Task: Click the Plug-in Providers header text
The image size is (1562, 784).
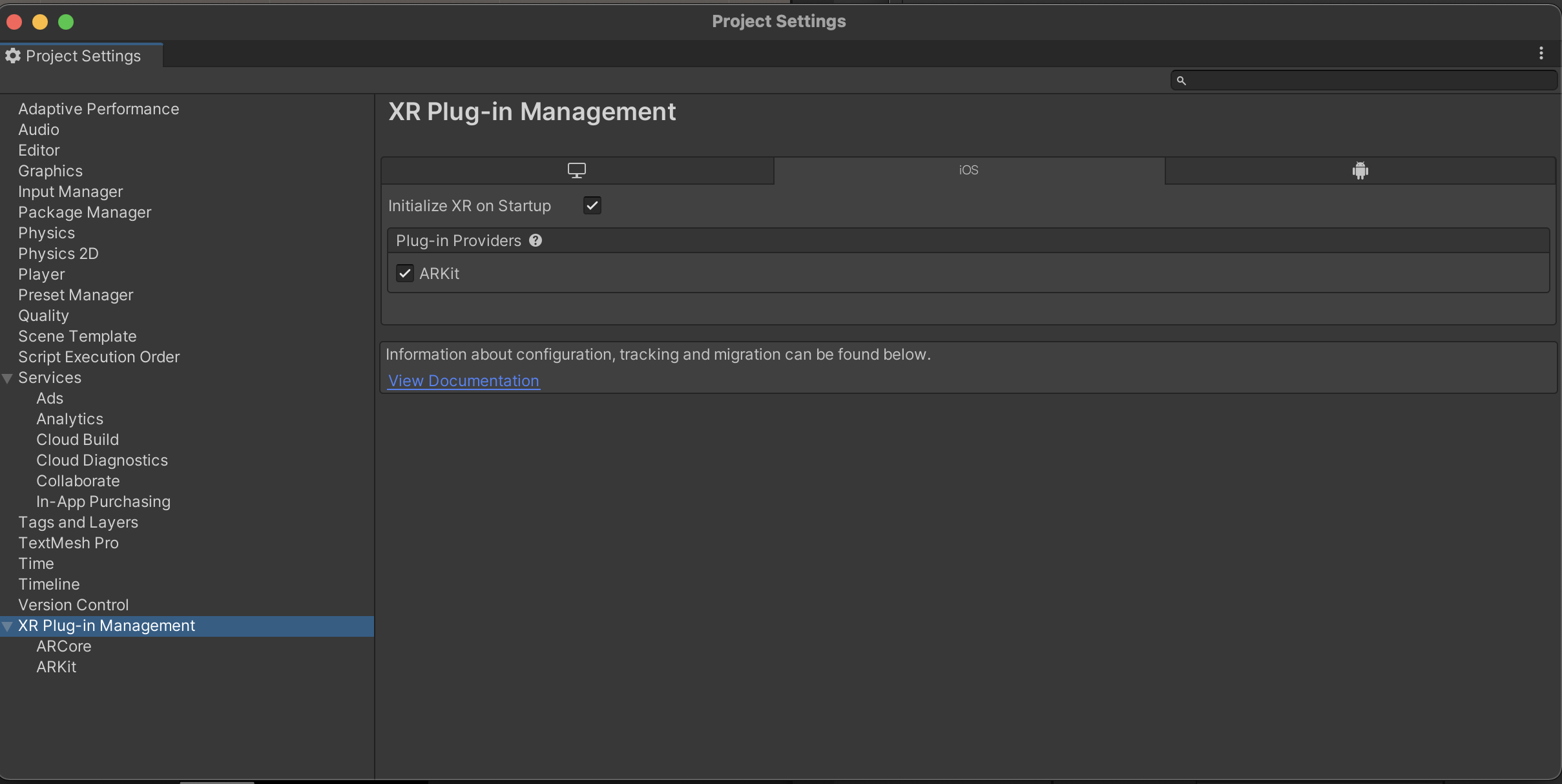Action: [x=459, y=241]
